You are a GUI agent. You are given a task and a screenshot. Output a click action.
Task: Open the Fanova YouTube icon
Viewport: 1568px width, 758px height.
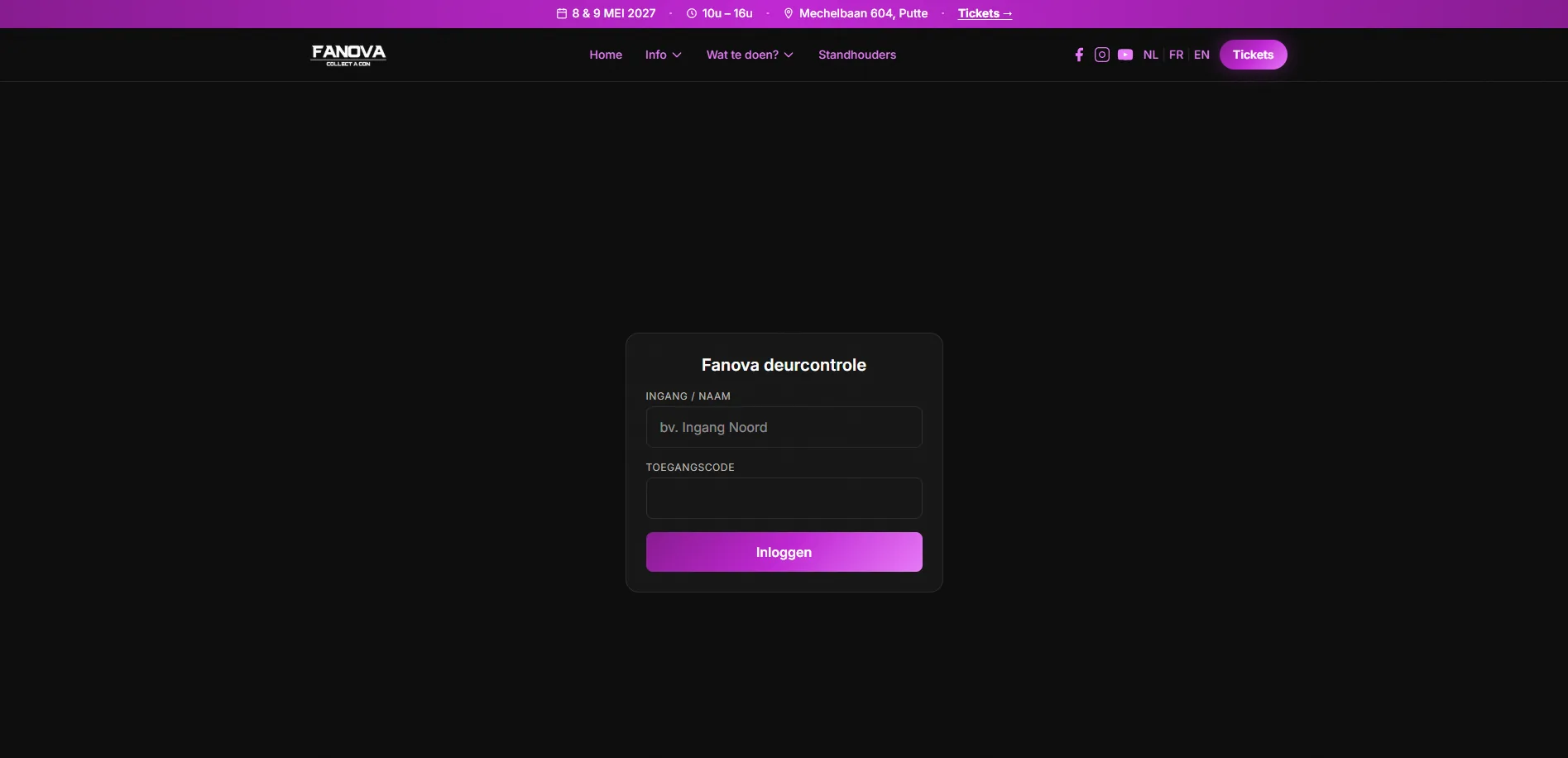click(1125, 55)
